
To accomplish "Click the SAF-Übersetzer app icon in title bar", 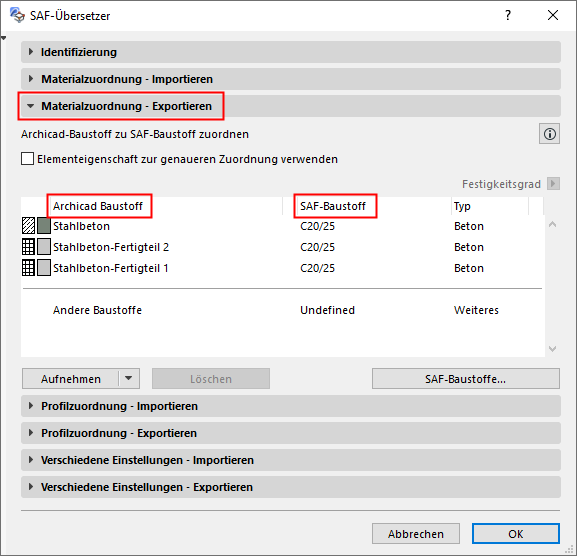I will pos(17,15).
